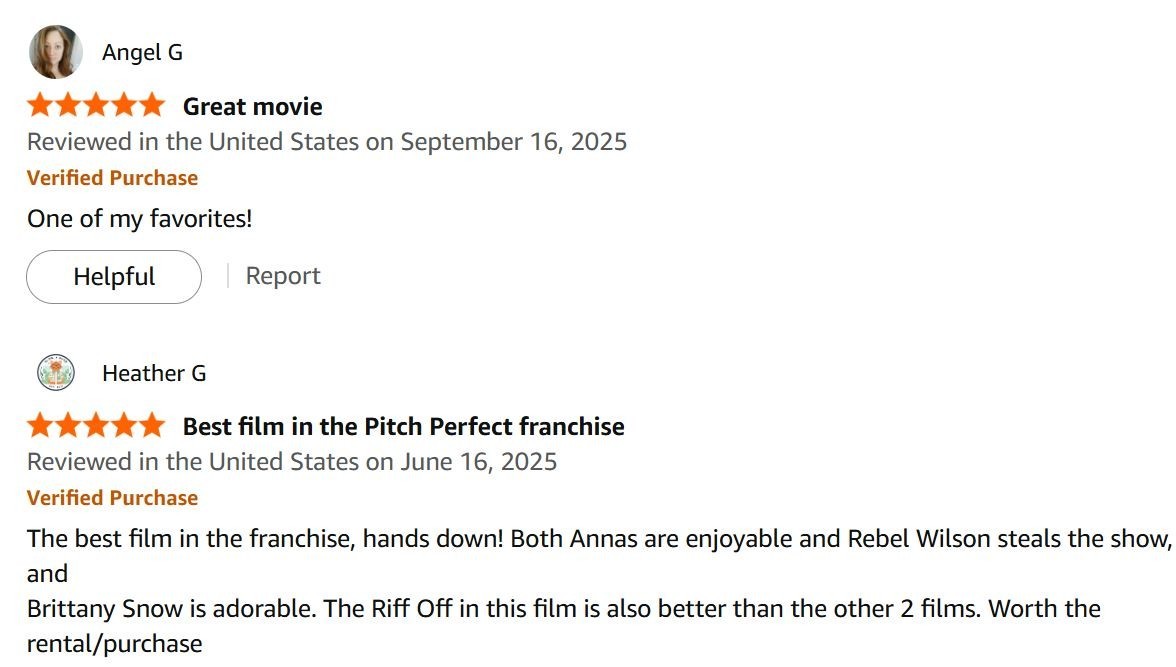The image size is (1176, 667).
Task: Click the September 16, 2025 review date
Action: click(x=514, y=142)
